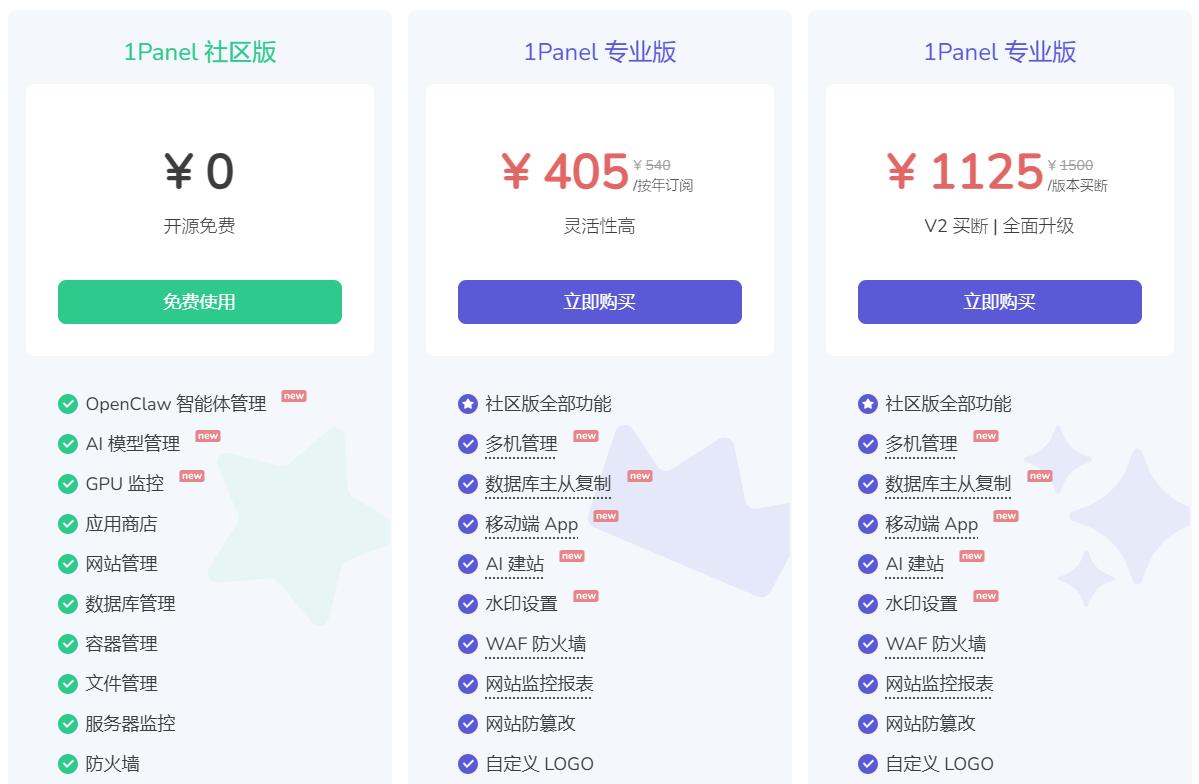The width and height of the screenshot is (1199, 784).
Task: Click 移动端 App link in the ¥1125 plan
Action: pyautogui.click(x=932, y=524)
